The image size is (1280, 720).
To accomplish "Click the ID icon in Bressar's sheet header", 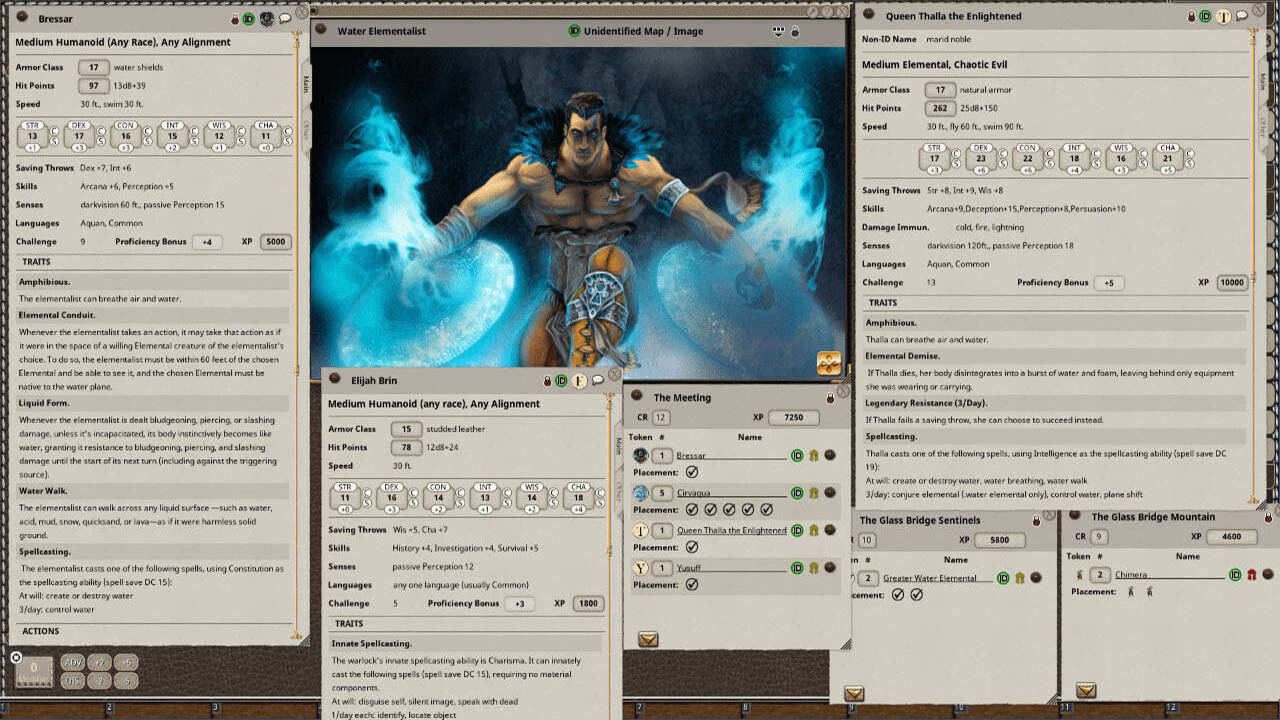I will pyautogui.click(x=249, y=18).
